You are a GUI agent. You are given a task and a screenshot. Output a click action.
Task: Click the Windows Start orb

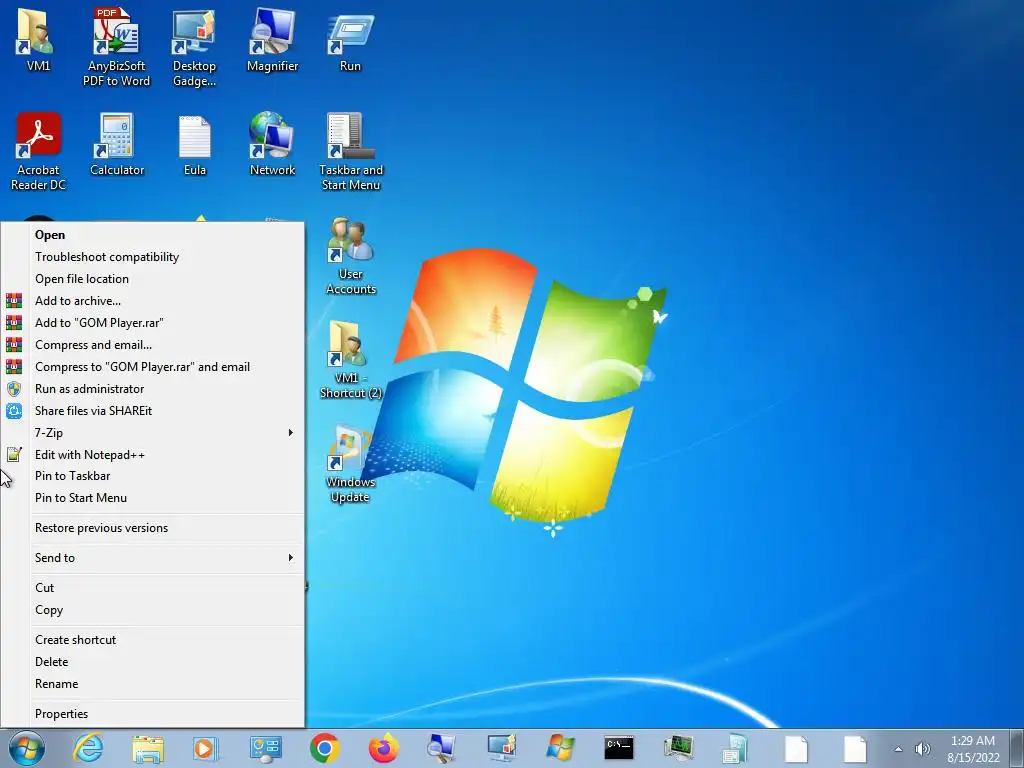pos(27,748)
